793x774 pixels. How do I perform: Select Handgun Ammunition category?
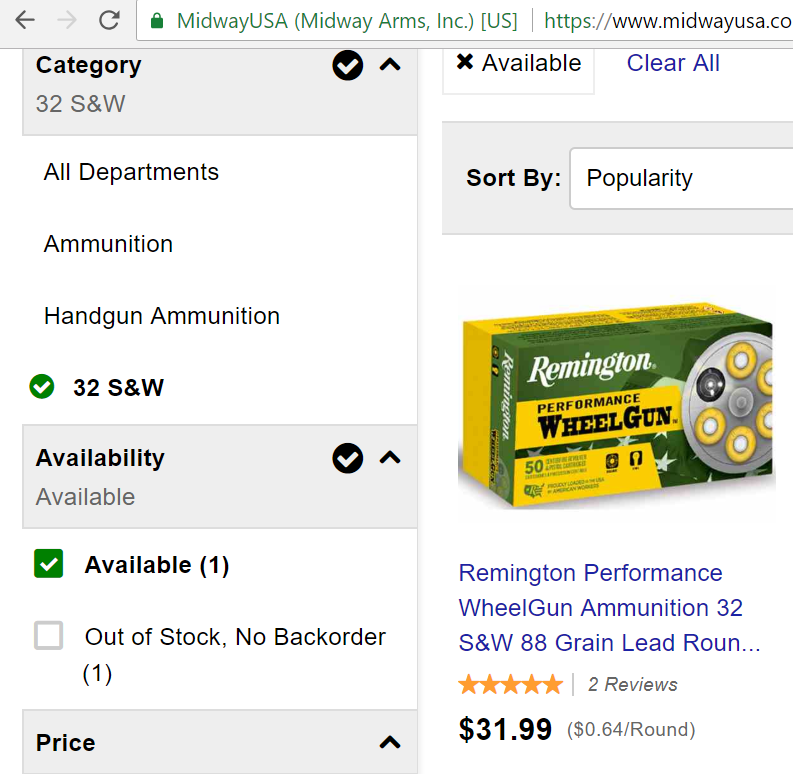click(162, 316)
